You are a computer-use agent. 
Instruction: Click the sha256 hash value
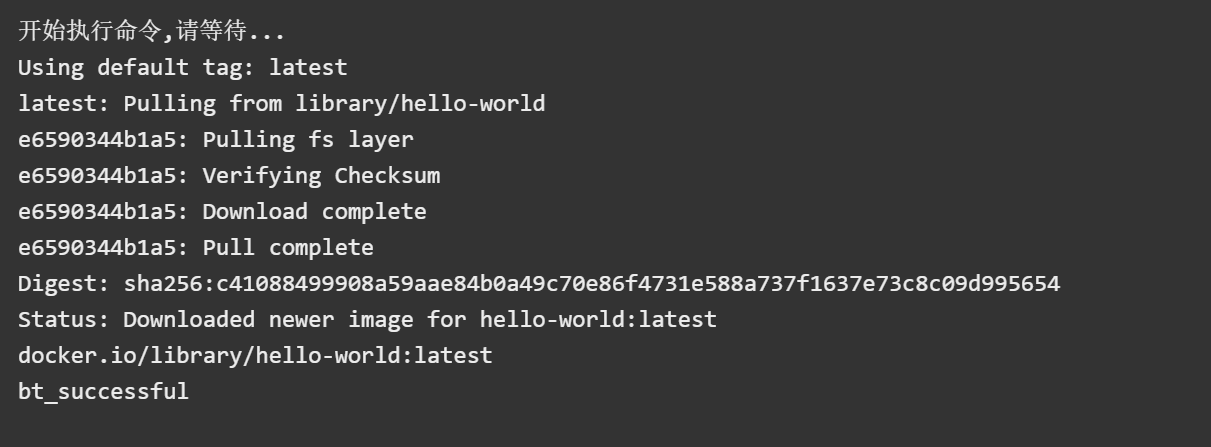pos(592,284)
